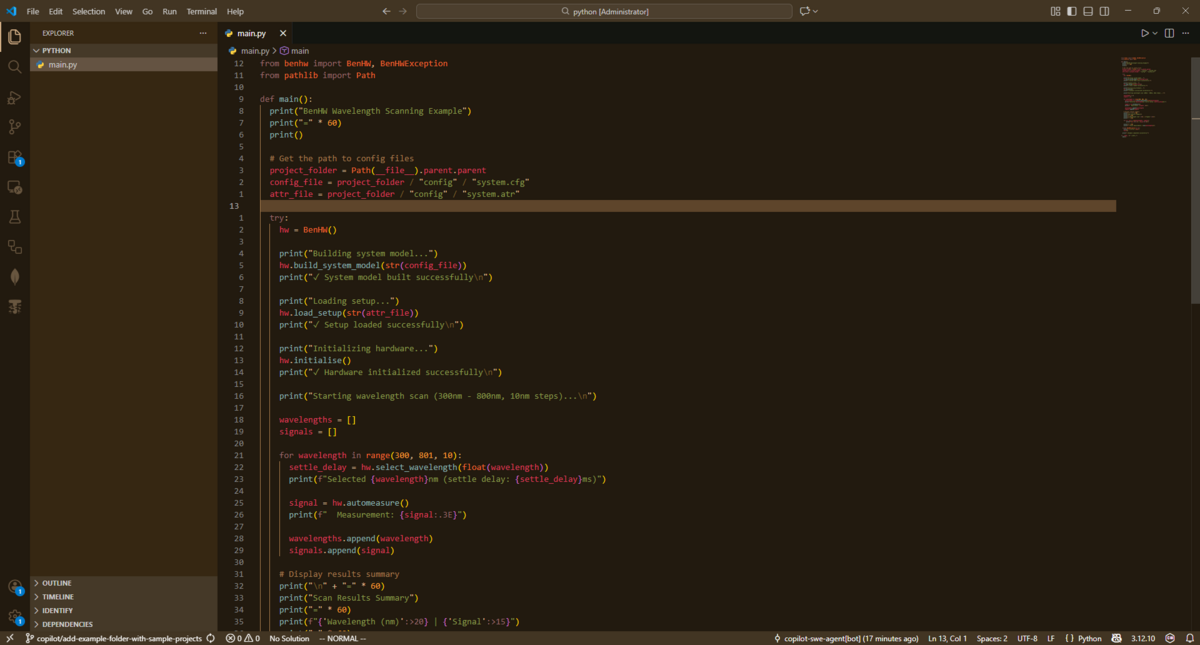Open the dropdown arrow beside Run button
The width and height of the screenshot is (1200, 645).
click(1155, 33)
